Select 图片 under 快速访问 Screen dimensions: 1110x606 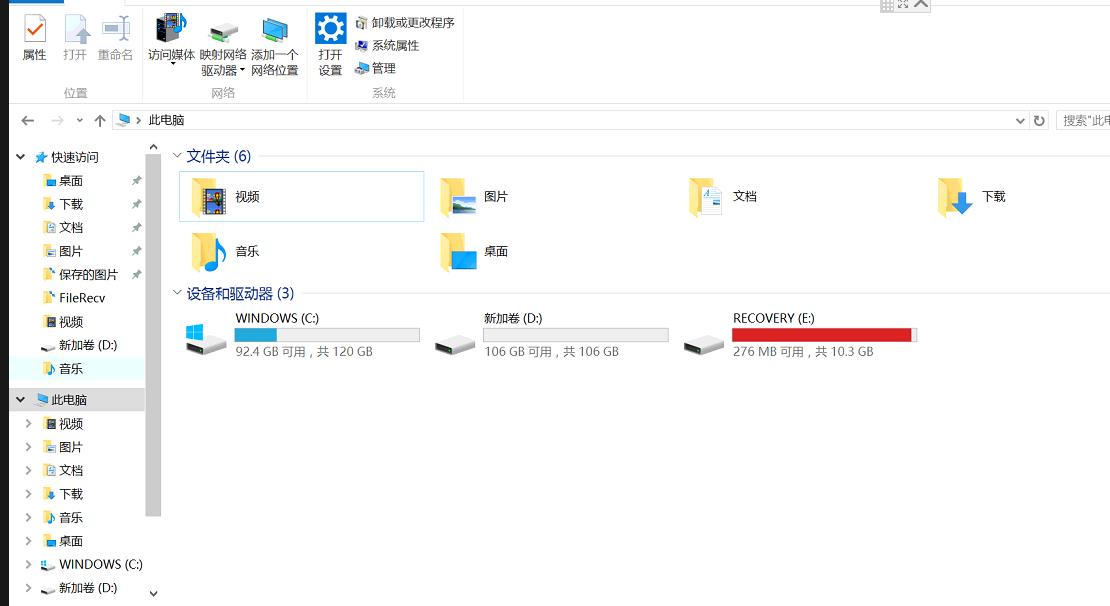coord(71,251)
